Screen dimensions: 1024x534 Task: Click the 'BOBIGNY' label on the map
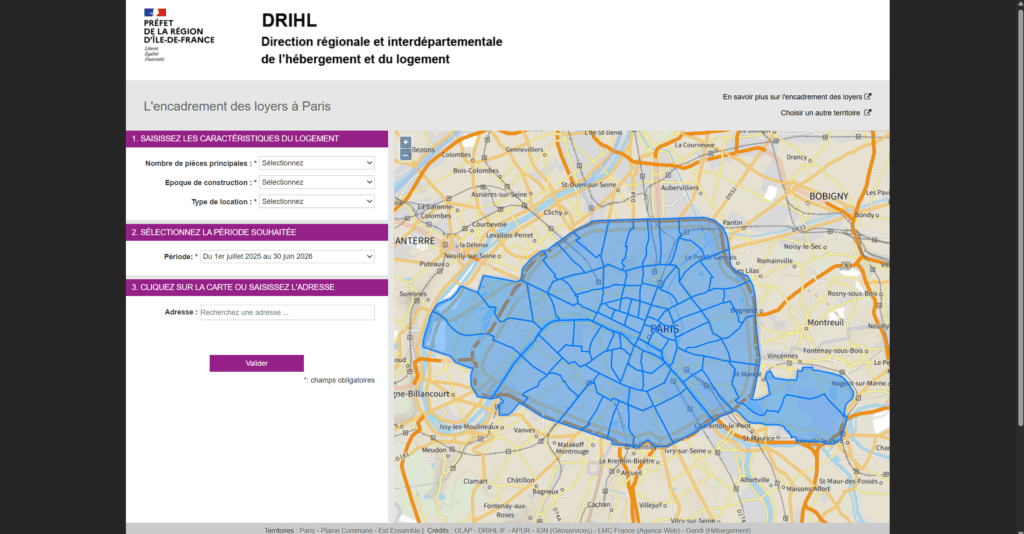[829, 196]
